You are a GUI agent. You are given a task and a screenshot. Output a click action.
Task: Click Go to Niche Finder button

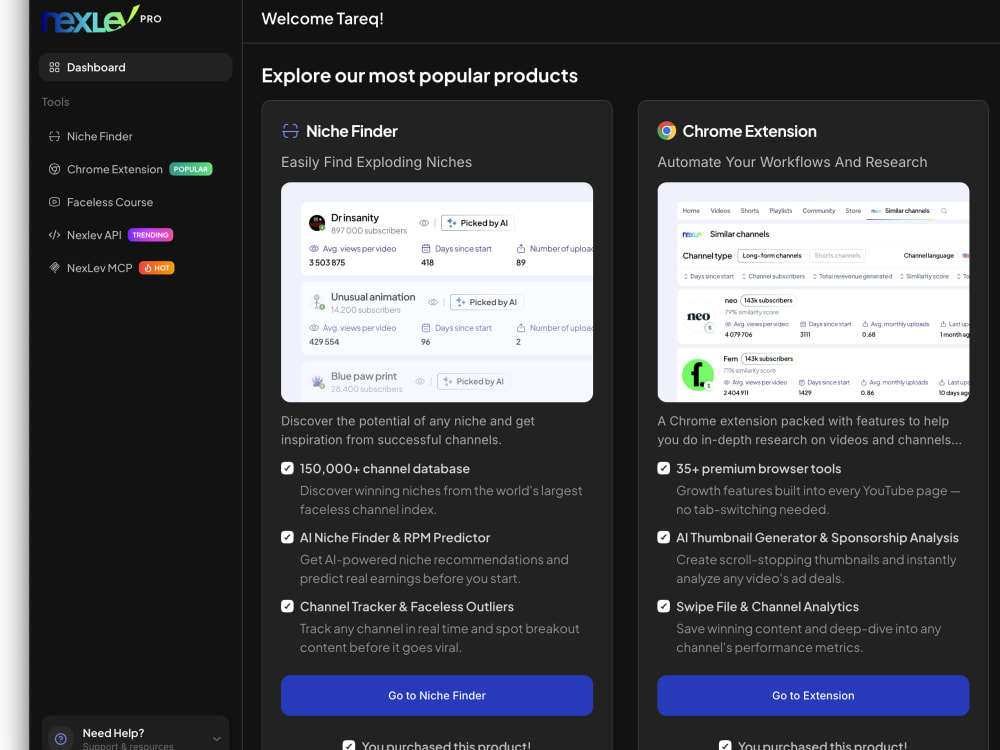point(437,695)
